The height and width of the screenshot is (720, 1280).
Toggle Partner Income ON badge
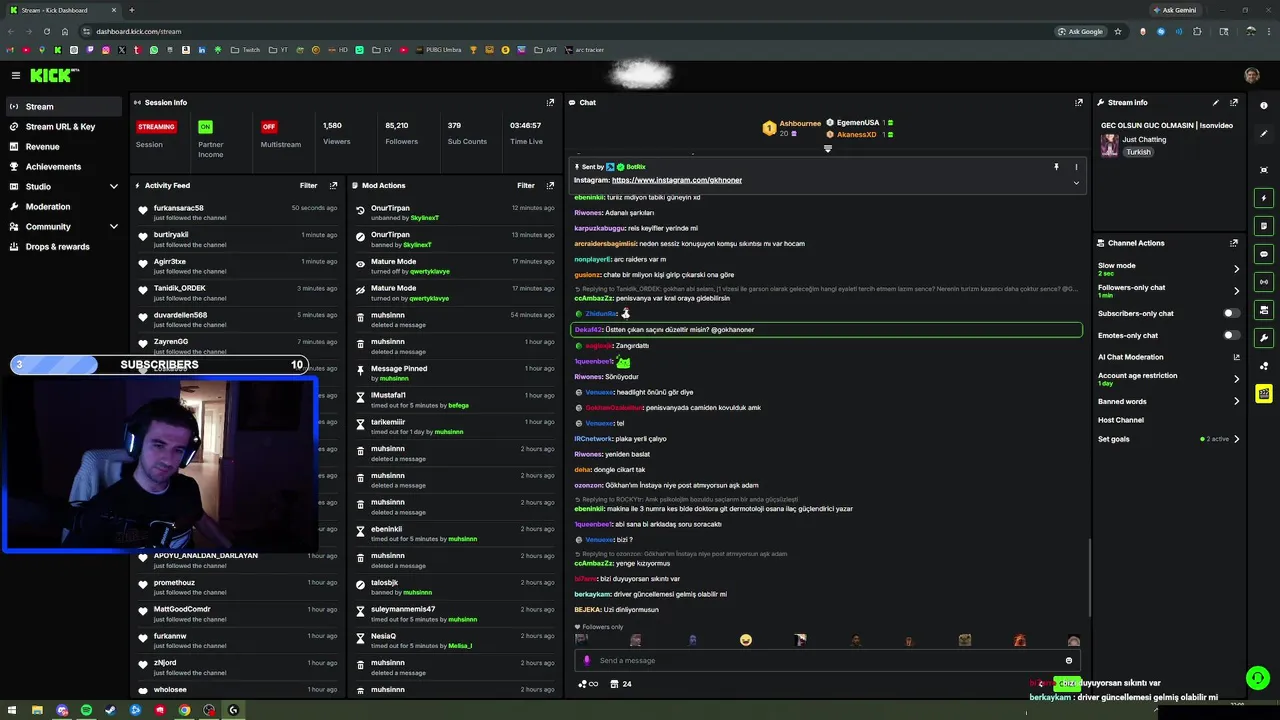tap(205, 127)
